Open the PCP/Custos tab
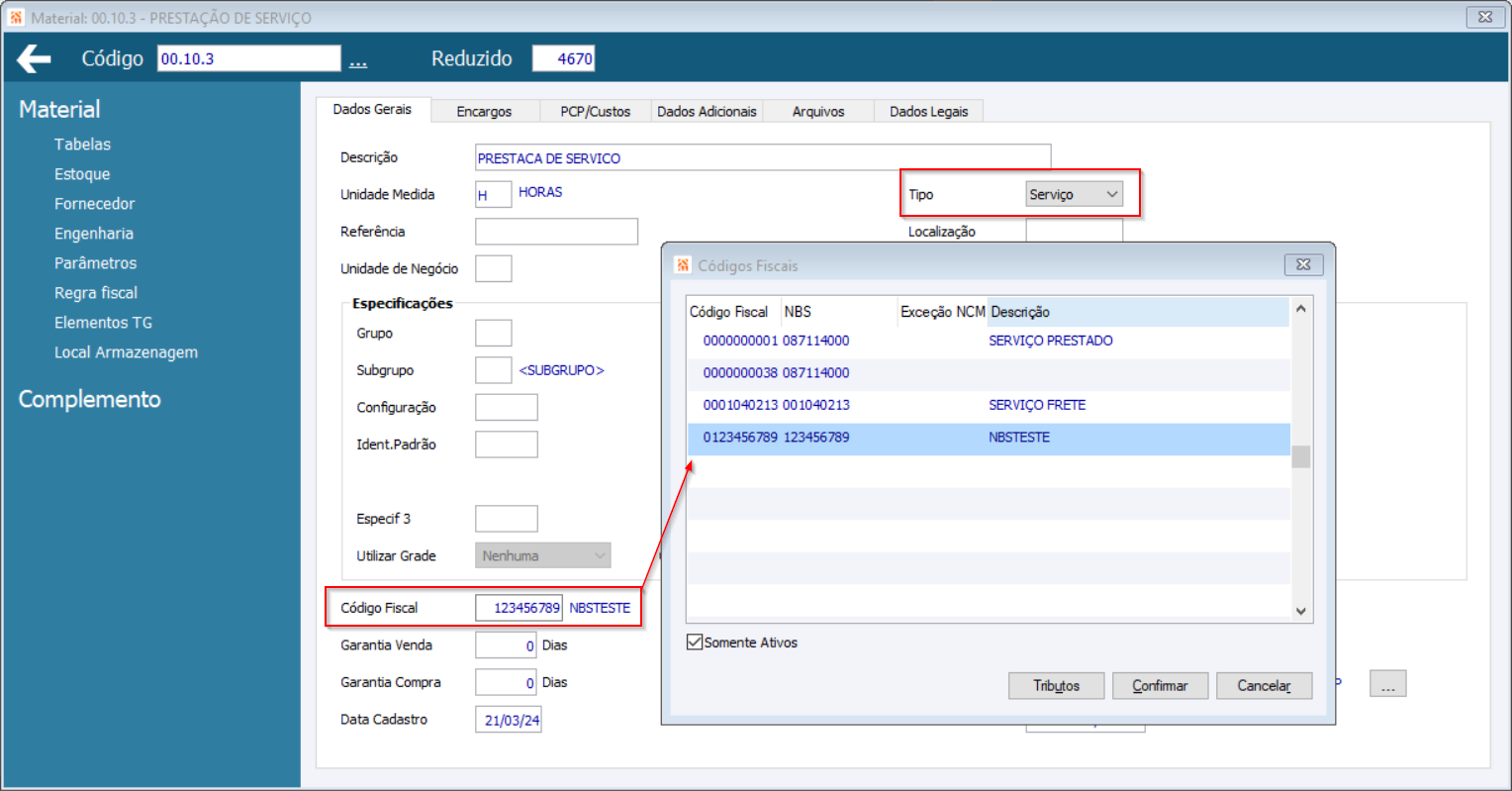Viewport: 1512px width, 791px height. coord(595,112)
